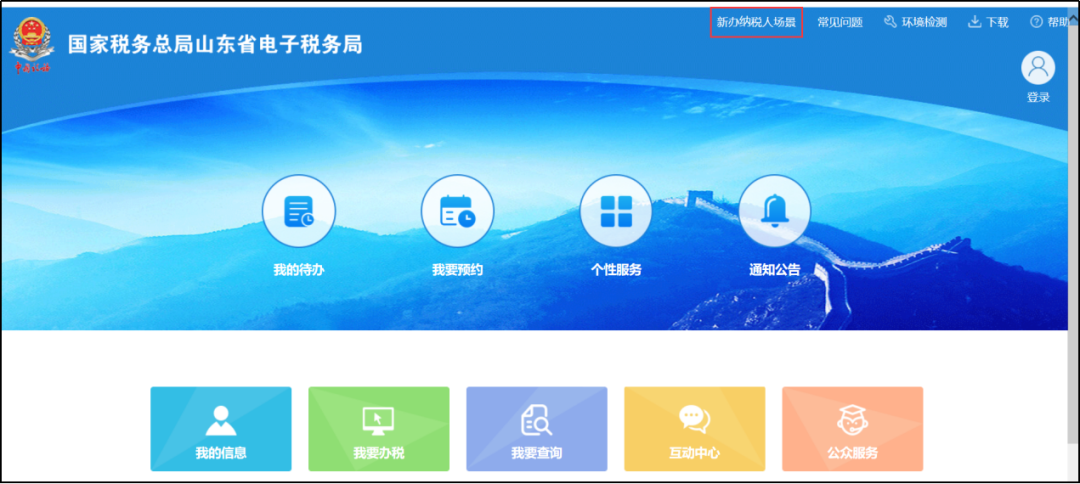Click the 环境检测 wrench icon
This screenshot has height=484, width=1080.
coord(890,22)
